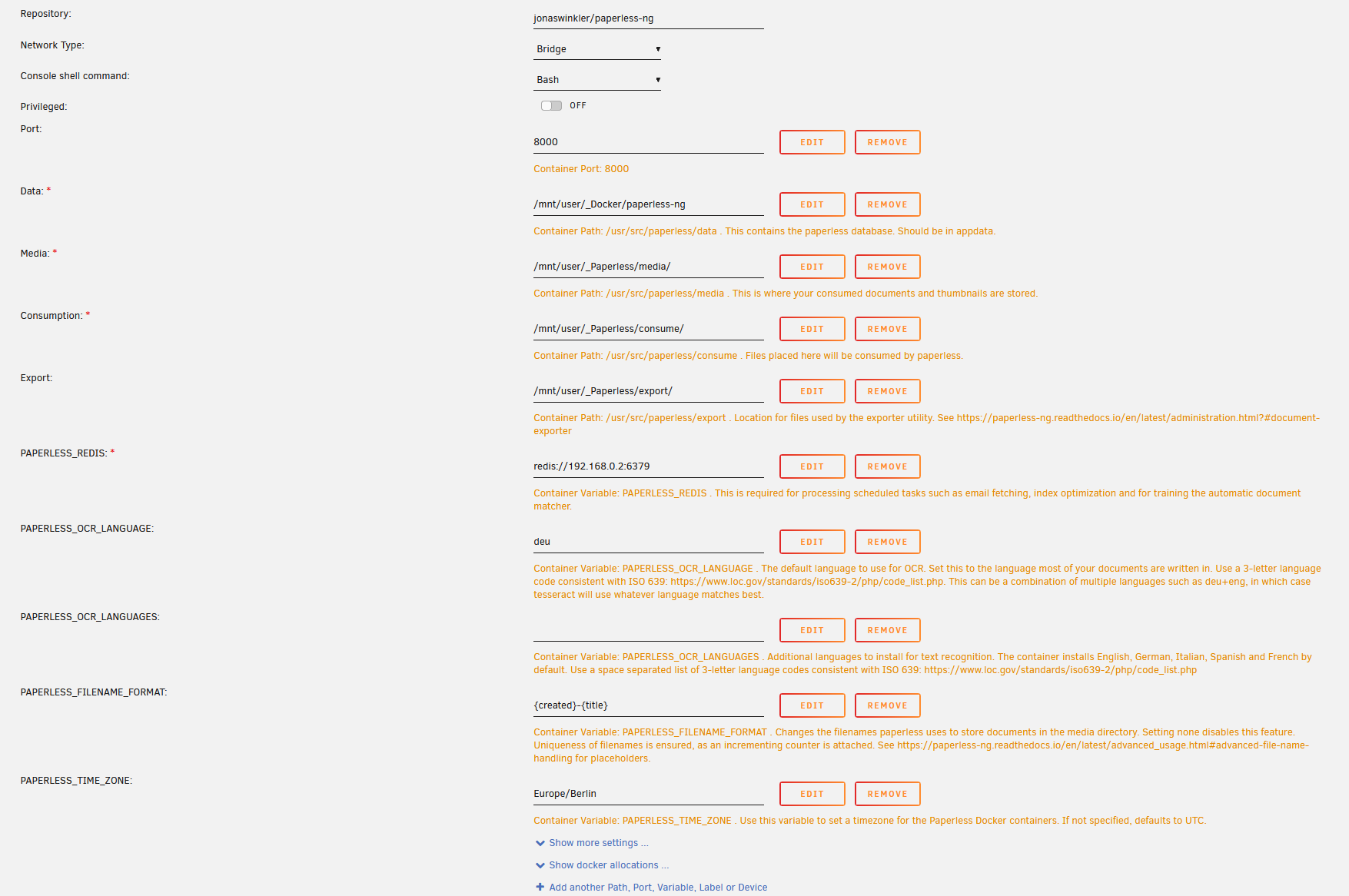Remove the Port 8000 entry
The height and width of the screenshot is (896, 1349).
[888, 142]
